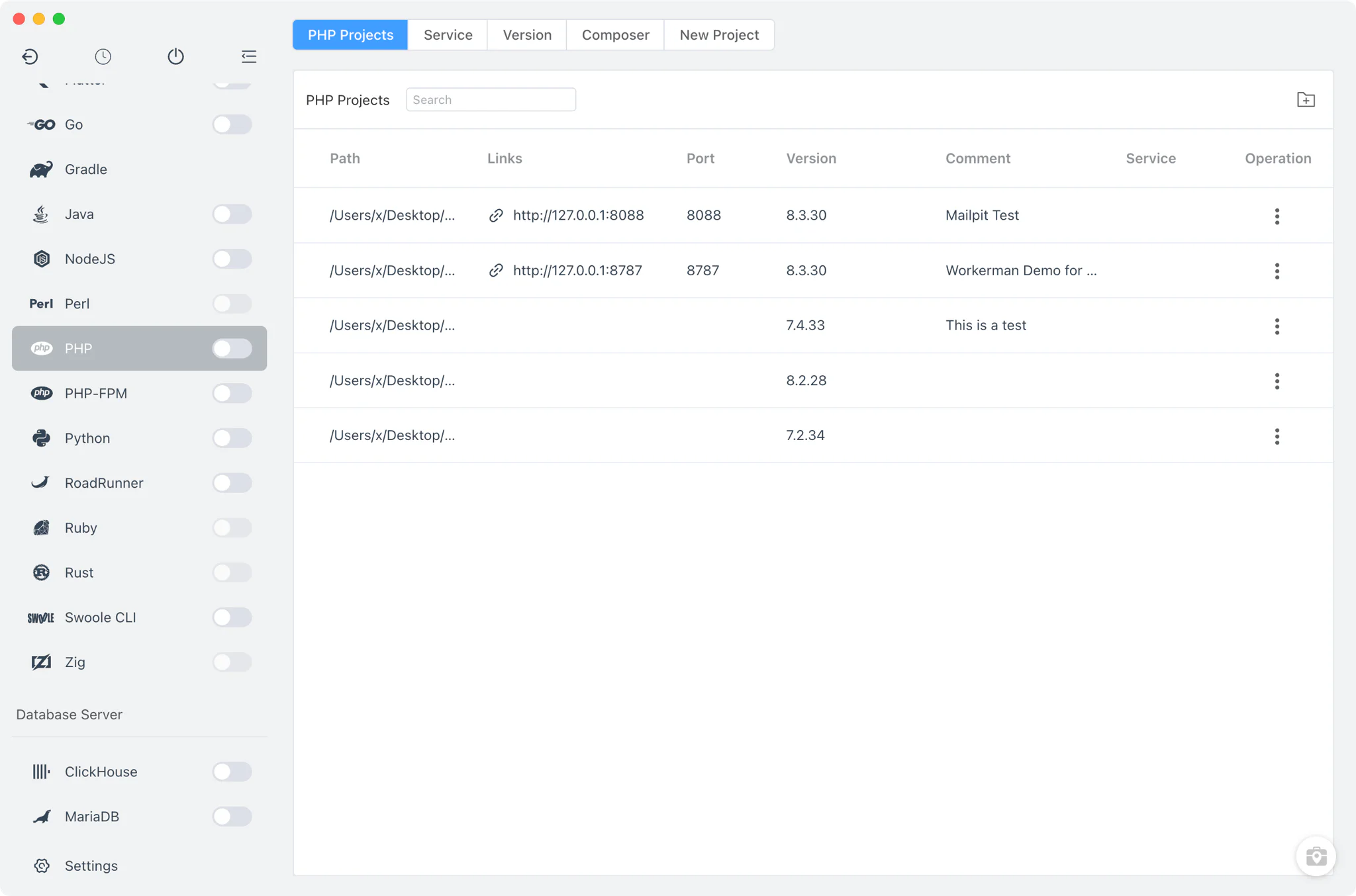Click the logout/back arrow icon in sidebar toolbar
Screen dimensions: 1356x896
click(30, 57)
